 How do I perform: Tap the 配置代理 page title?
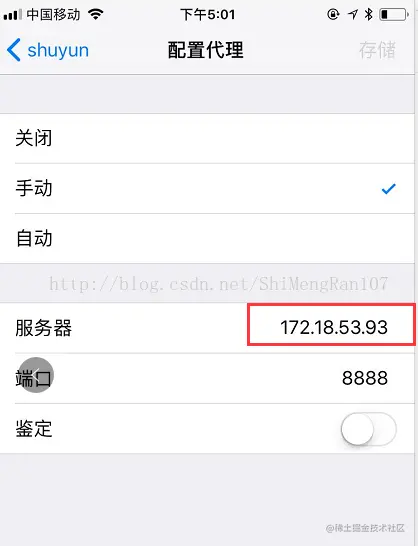206,50
